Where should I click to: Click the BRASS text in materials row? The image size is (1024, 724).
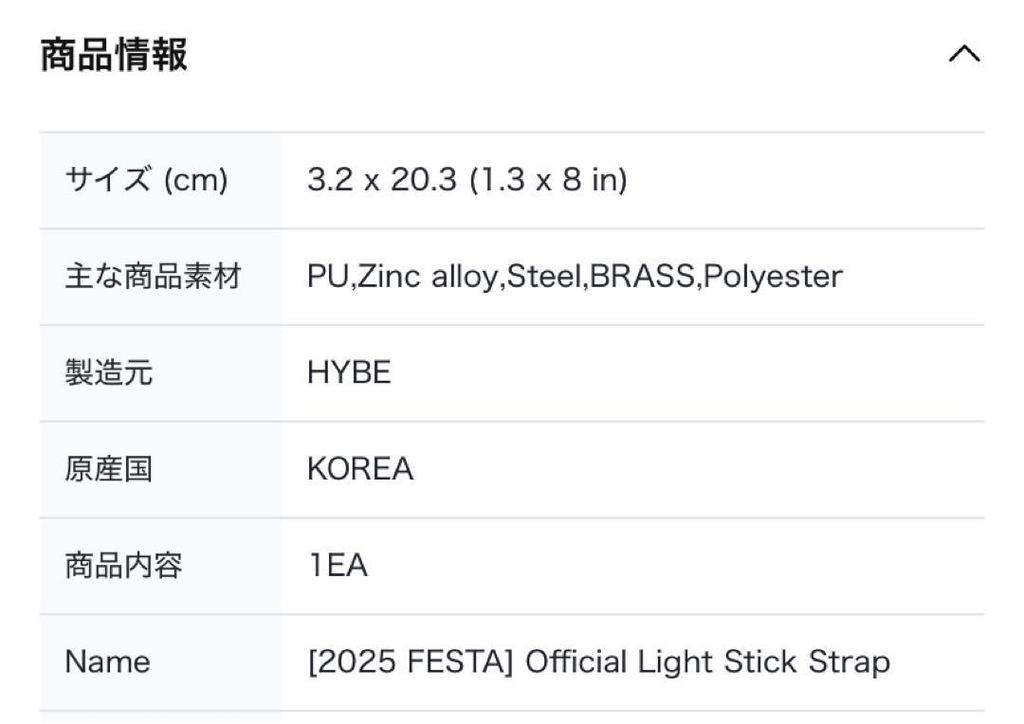point(643,276)
